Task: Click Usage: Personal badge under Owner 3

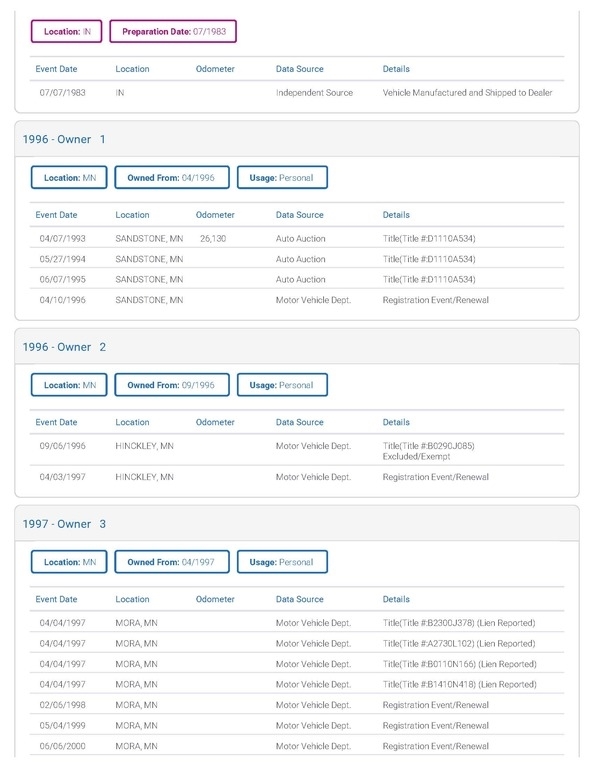Action: [282, 562]
